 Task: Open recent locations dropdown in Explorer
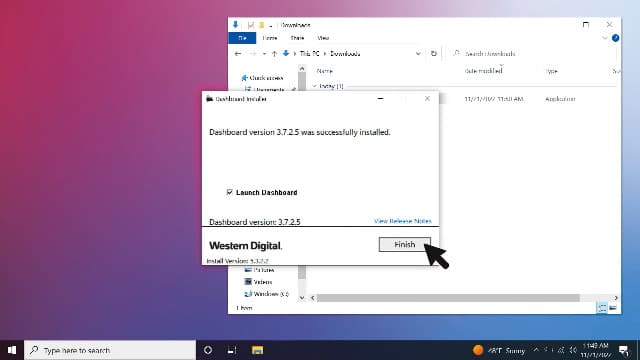click(264, 54)
